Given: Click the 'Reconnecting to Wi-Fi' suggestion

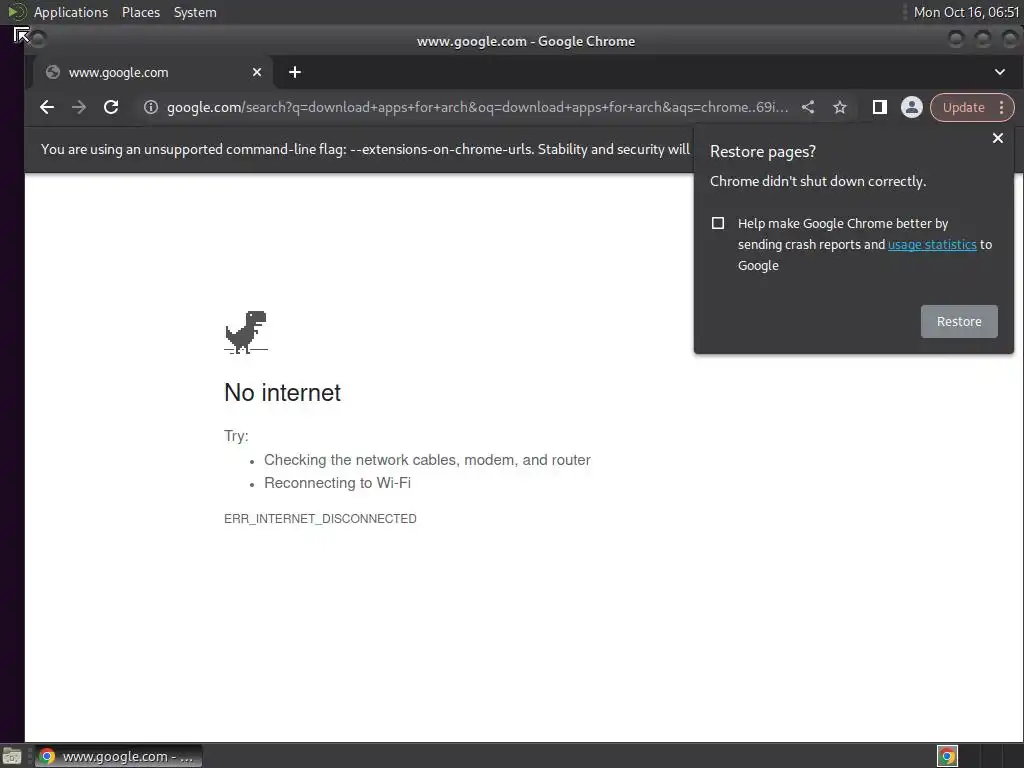Looking at the screenshot, I should tap(337, 483).
